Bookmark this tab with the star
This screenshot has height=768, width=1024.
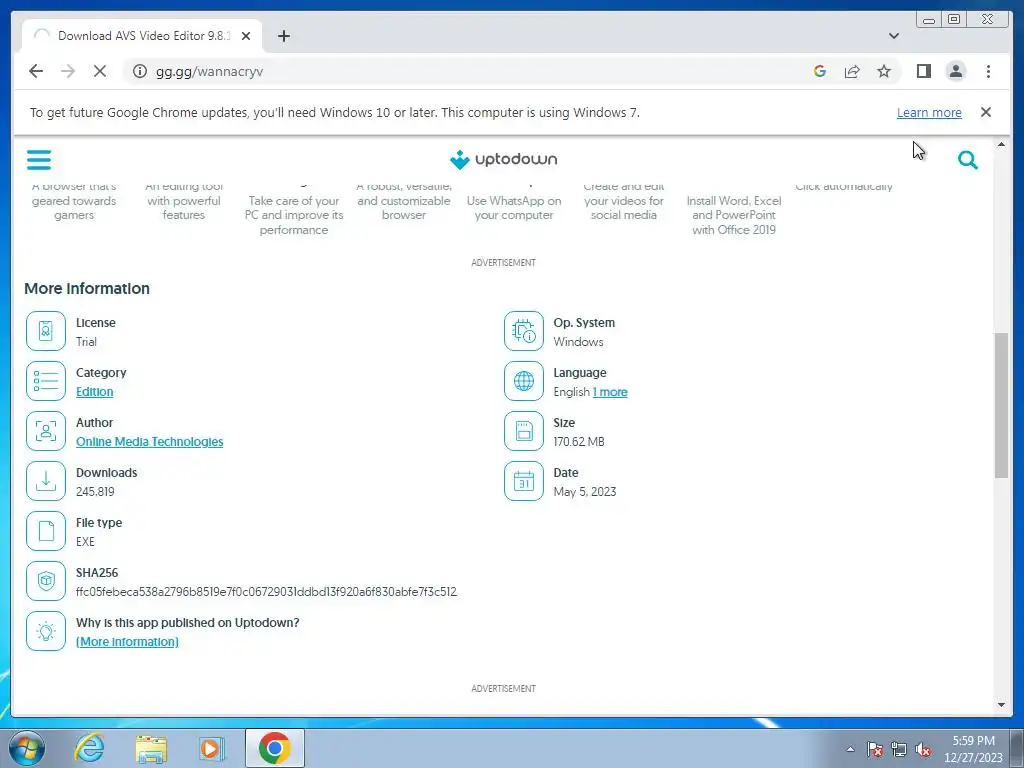pos(884,71)
